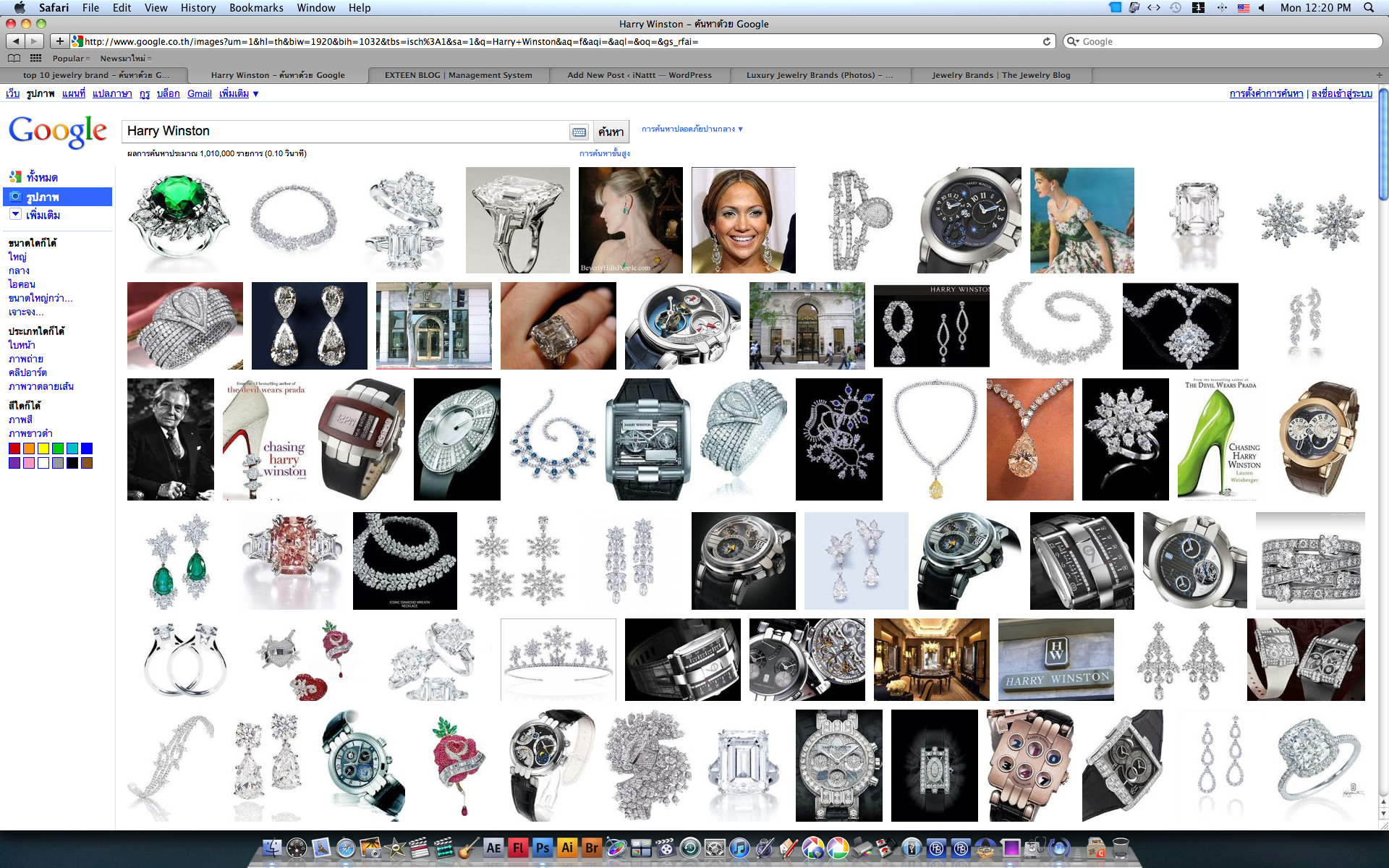1389x868 pixels.
Task: Open the bookmarks library book icon
Action: point(14,58)
